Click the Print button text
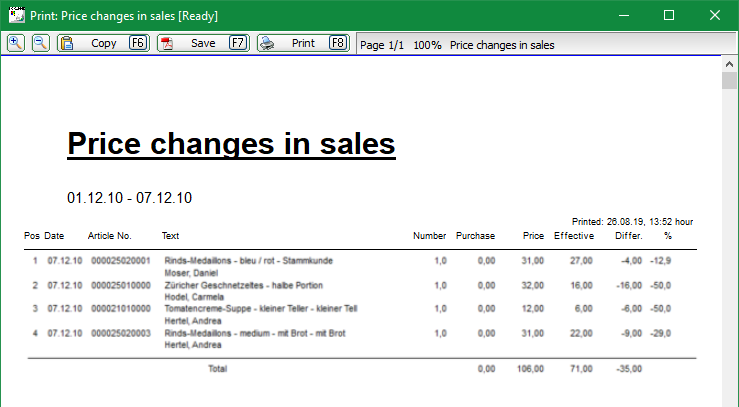 303,43
